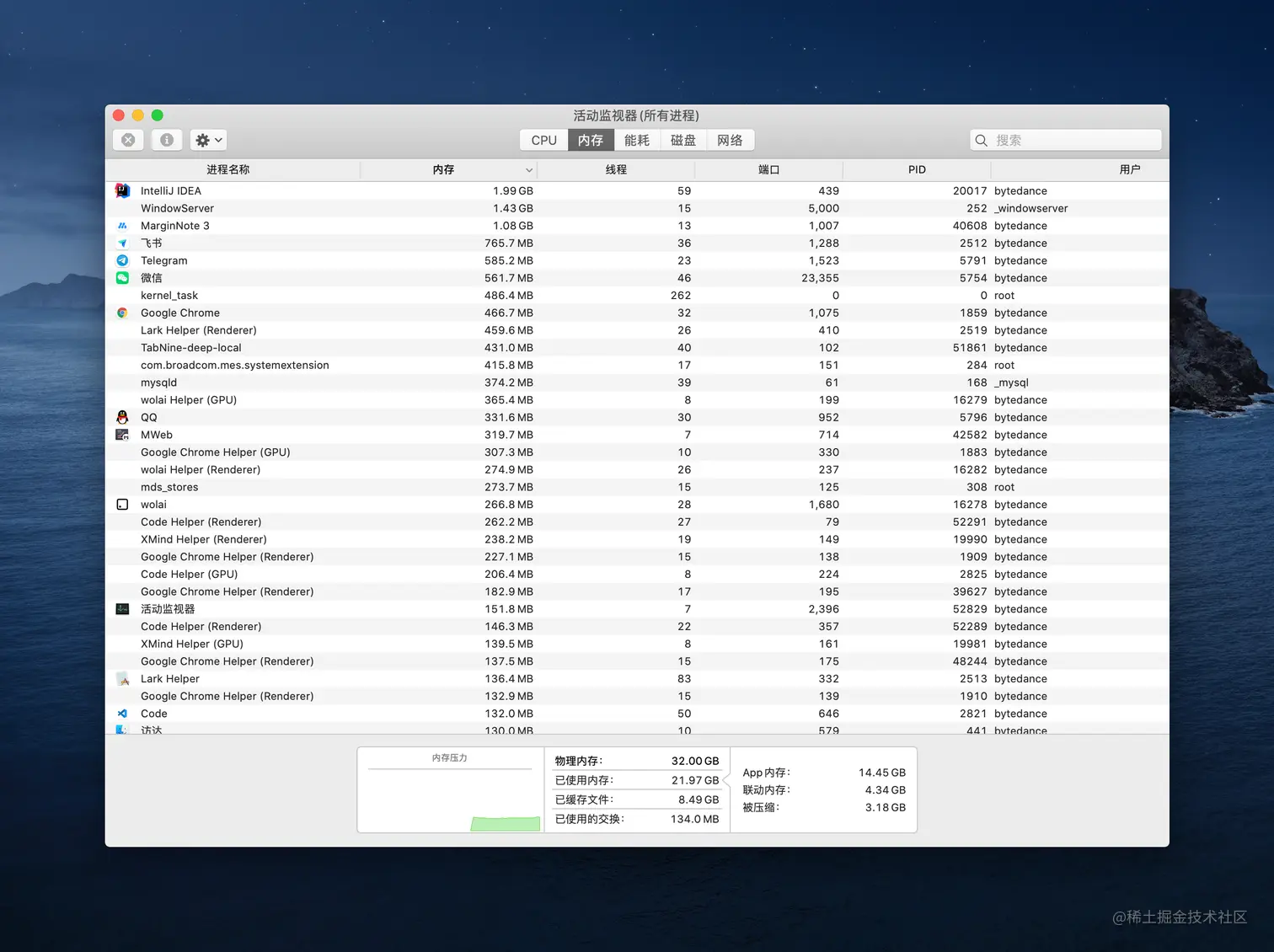
Task: Click the Telegram process icon
Action: click(x=122, y=260)
